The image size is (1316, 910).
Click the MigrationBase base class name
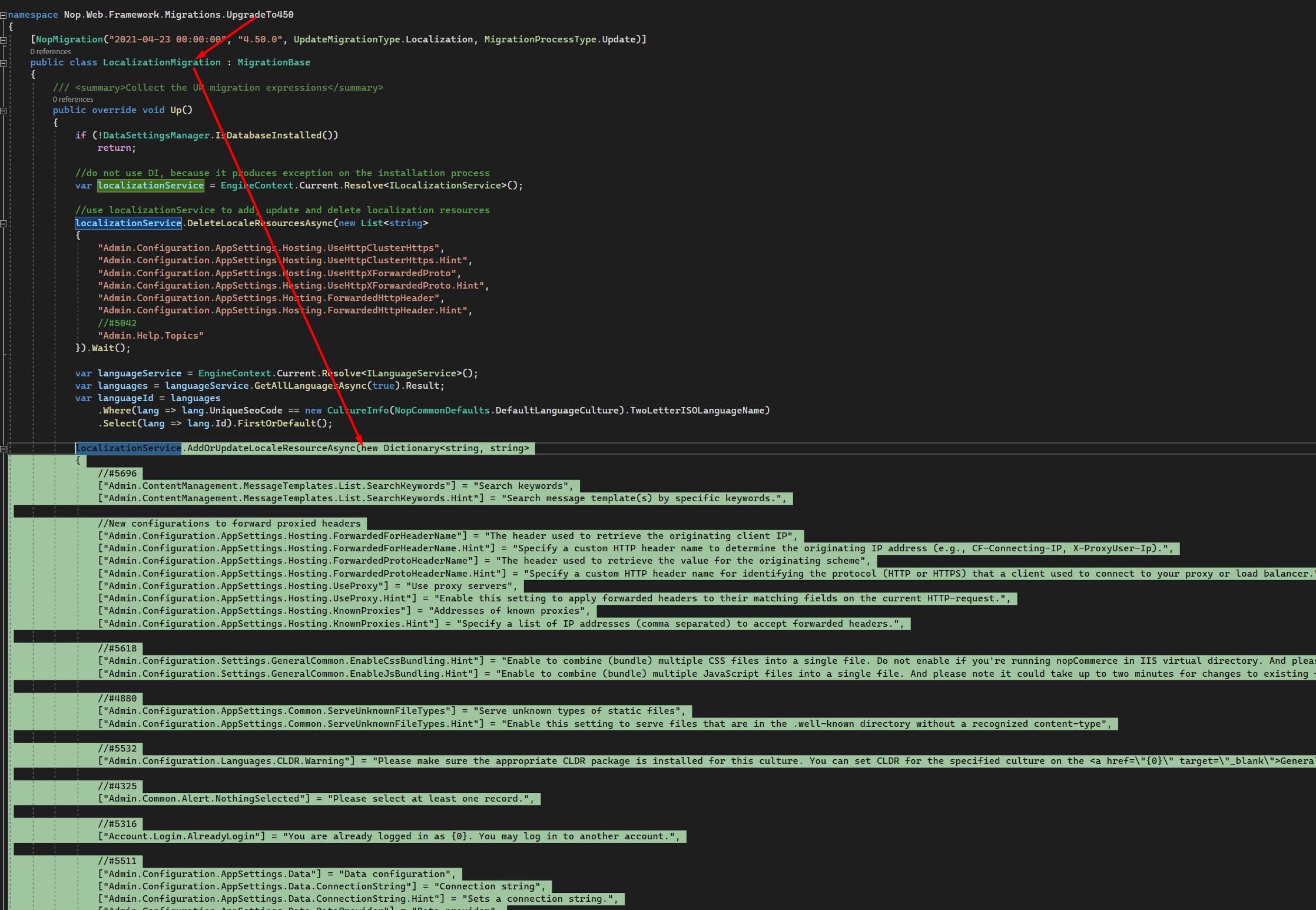(x=274, y=62)
